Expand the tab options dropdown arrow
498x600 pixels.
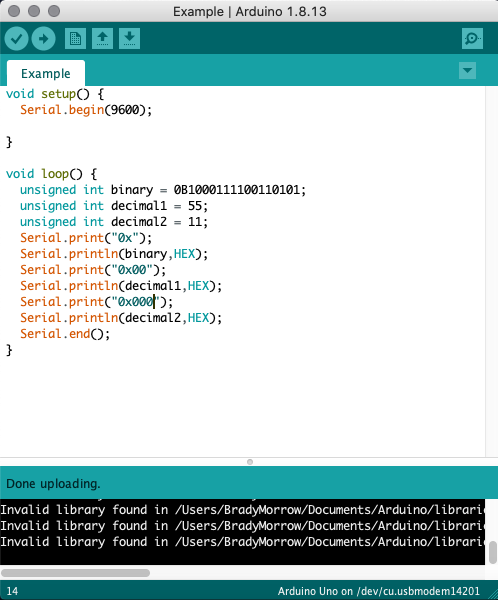(467, 71)
